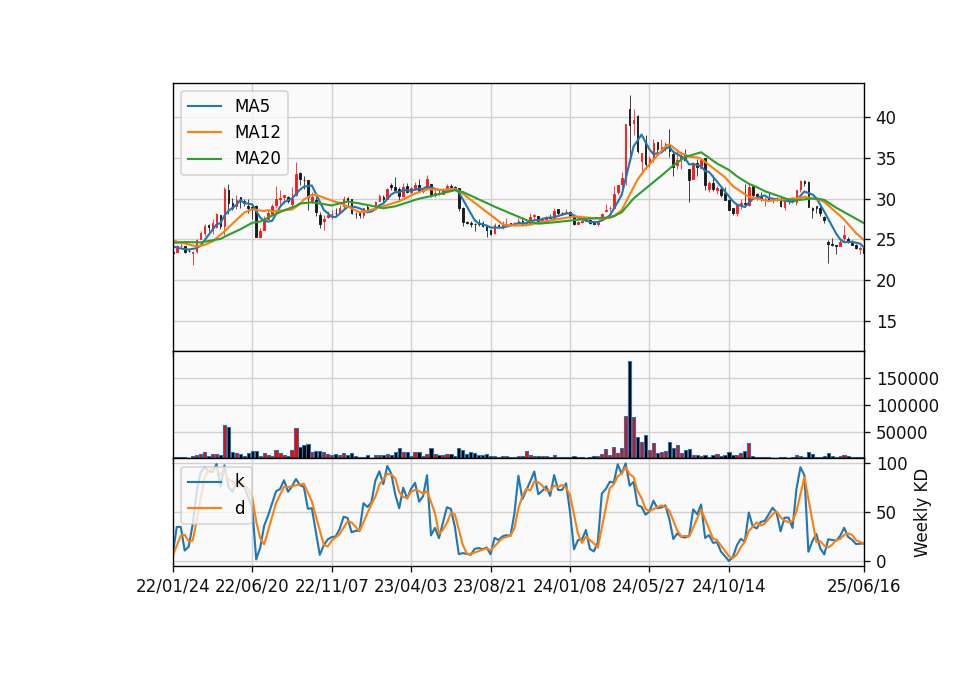Click the Weekly KD axis label
Viewport: 960px width, 690px height.
[x=921, y=513]
